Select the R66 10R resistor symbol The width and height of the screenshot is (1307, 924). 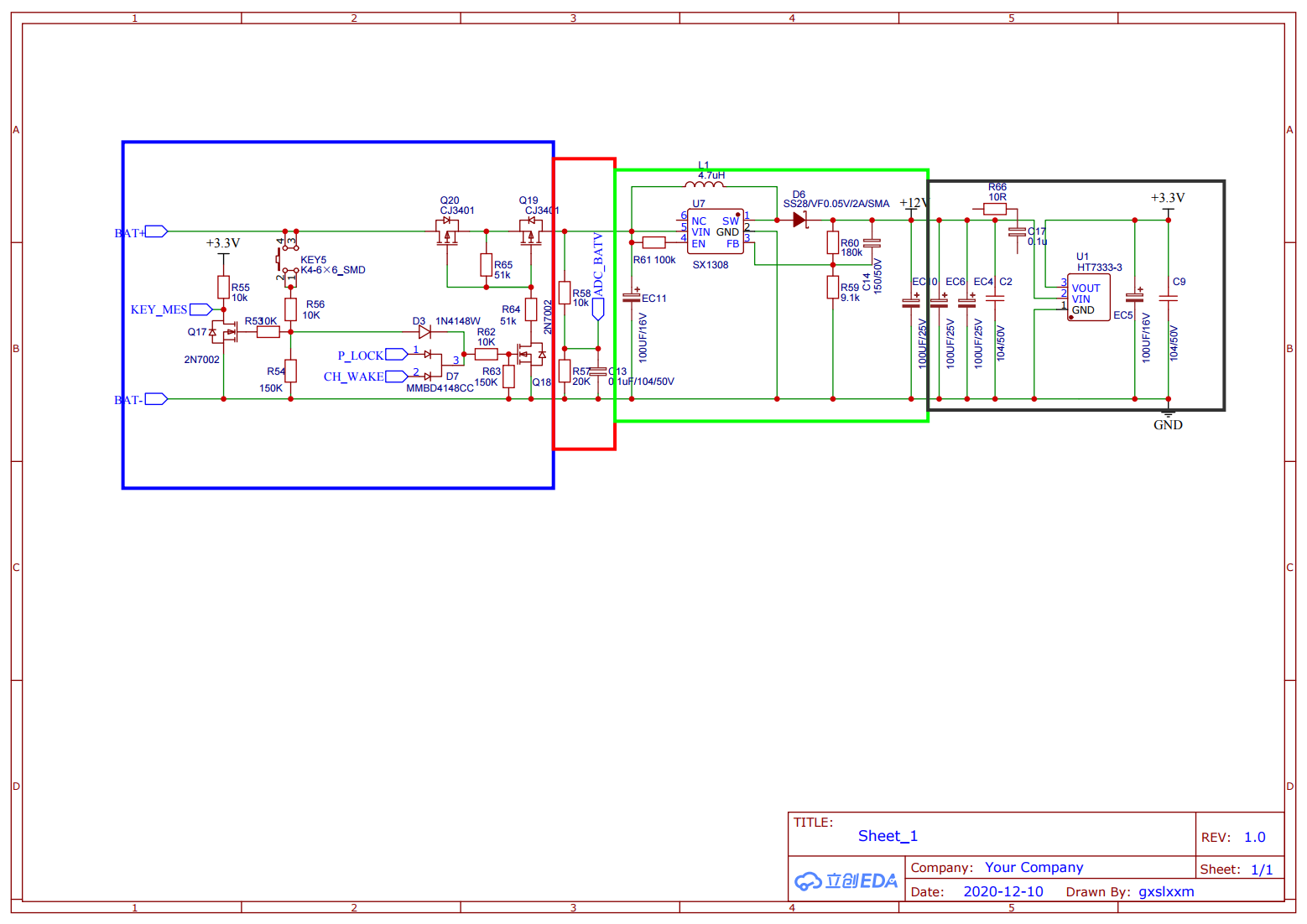pyautogui.click(x=995, y=209)
